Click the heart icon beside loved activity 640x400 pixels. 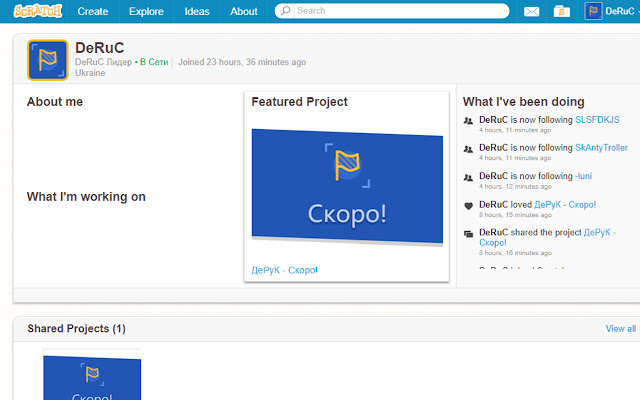pos(469,206)
